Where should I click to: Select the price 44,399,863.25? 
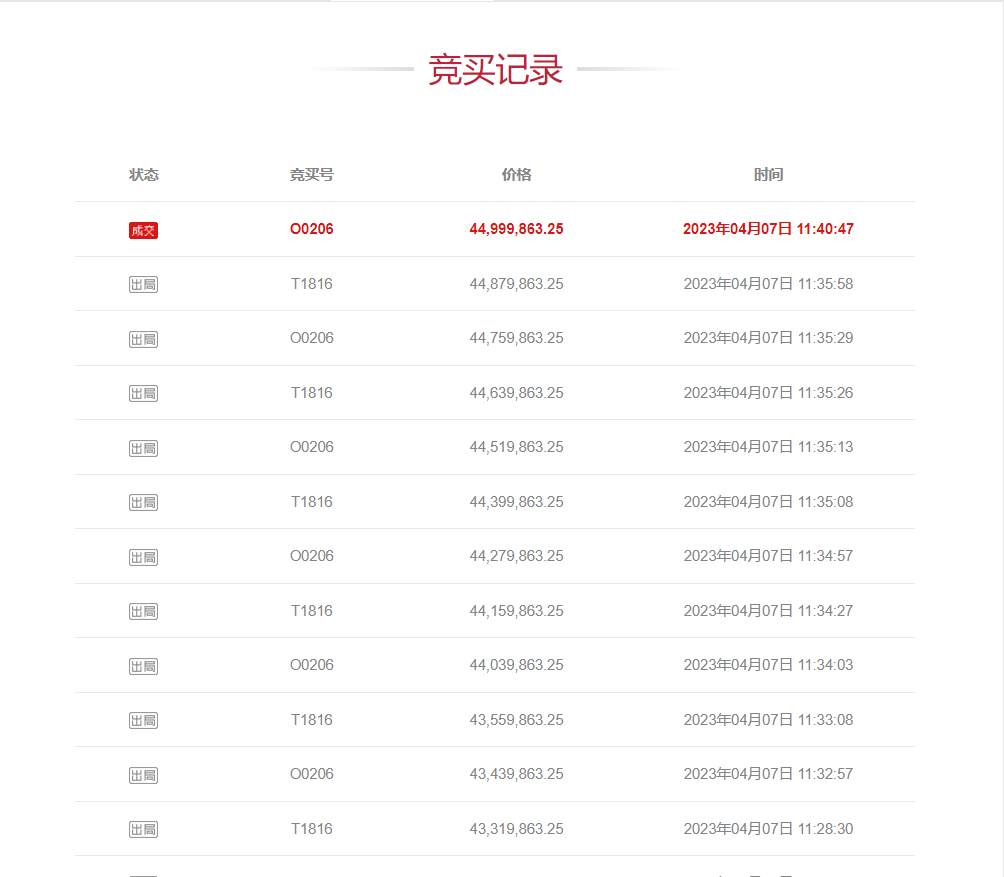pyautogui.click(x=516, y=502)
